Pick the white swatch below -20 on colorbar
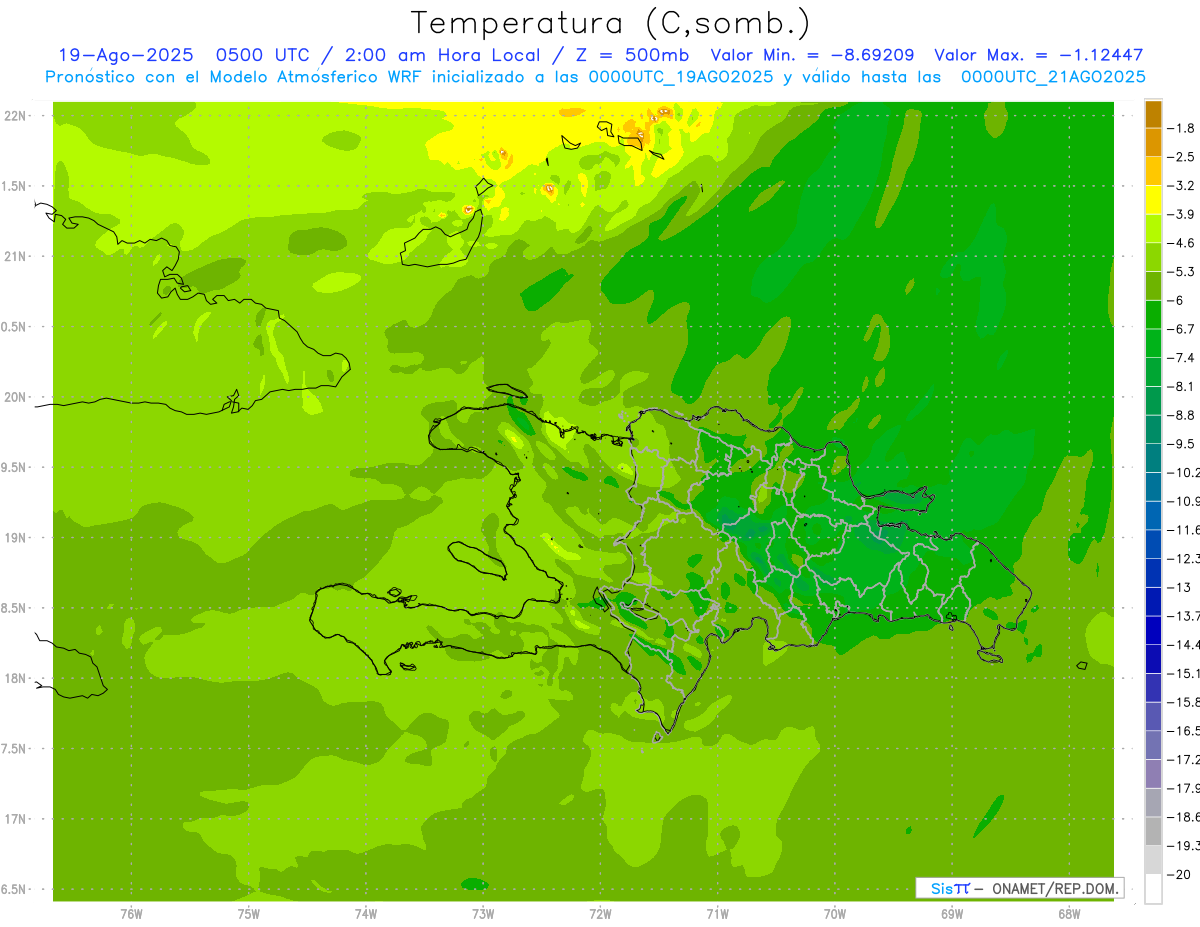The width and height of the screenshot is (1200, 927). coord(1153,889)
